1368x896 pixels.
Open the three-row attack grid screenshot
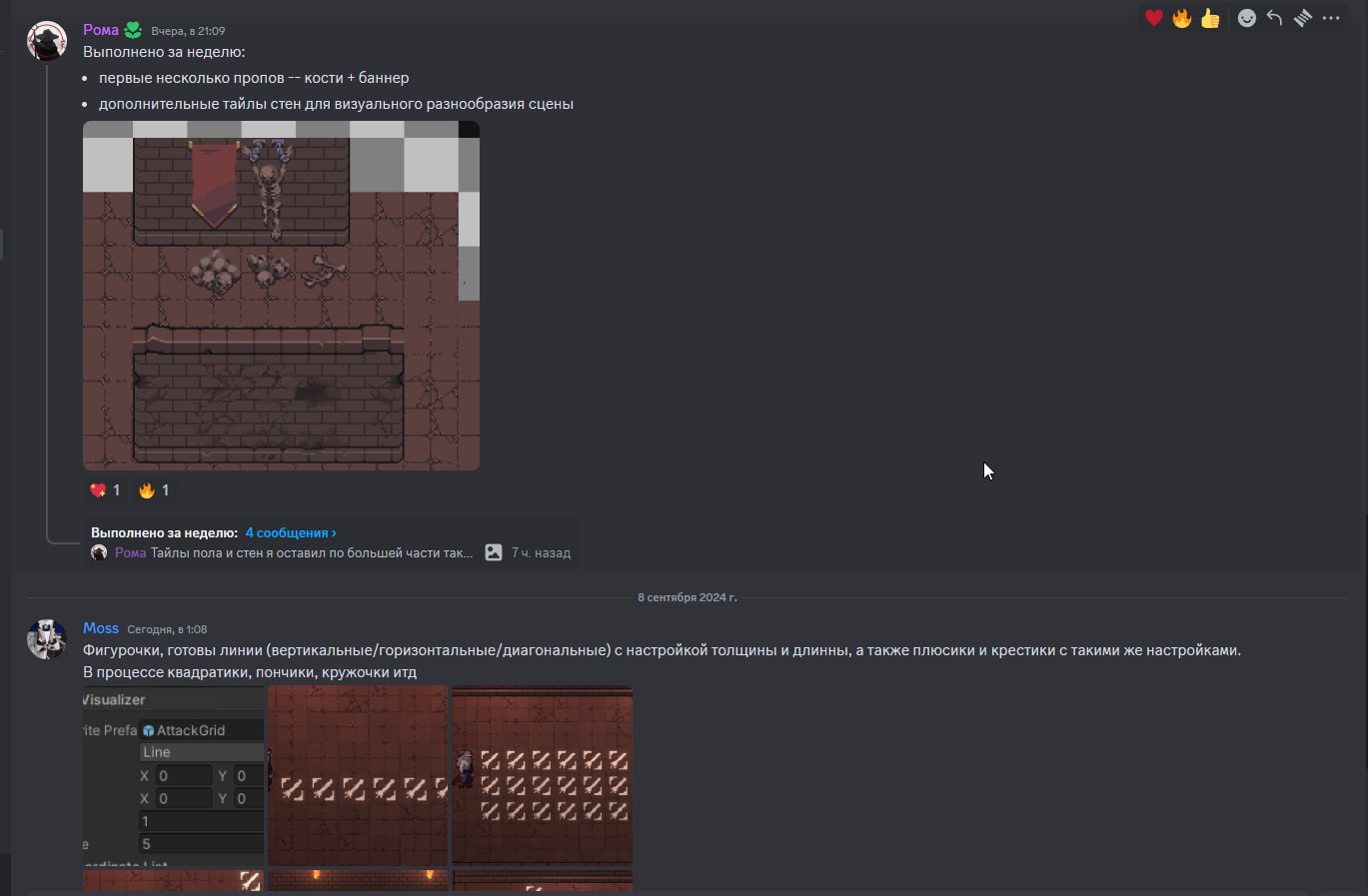point(542,775)
